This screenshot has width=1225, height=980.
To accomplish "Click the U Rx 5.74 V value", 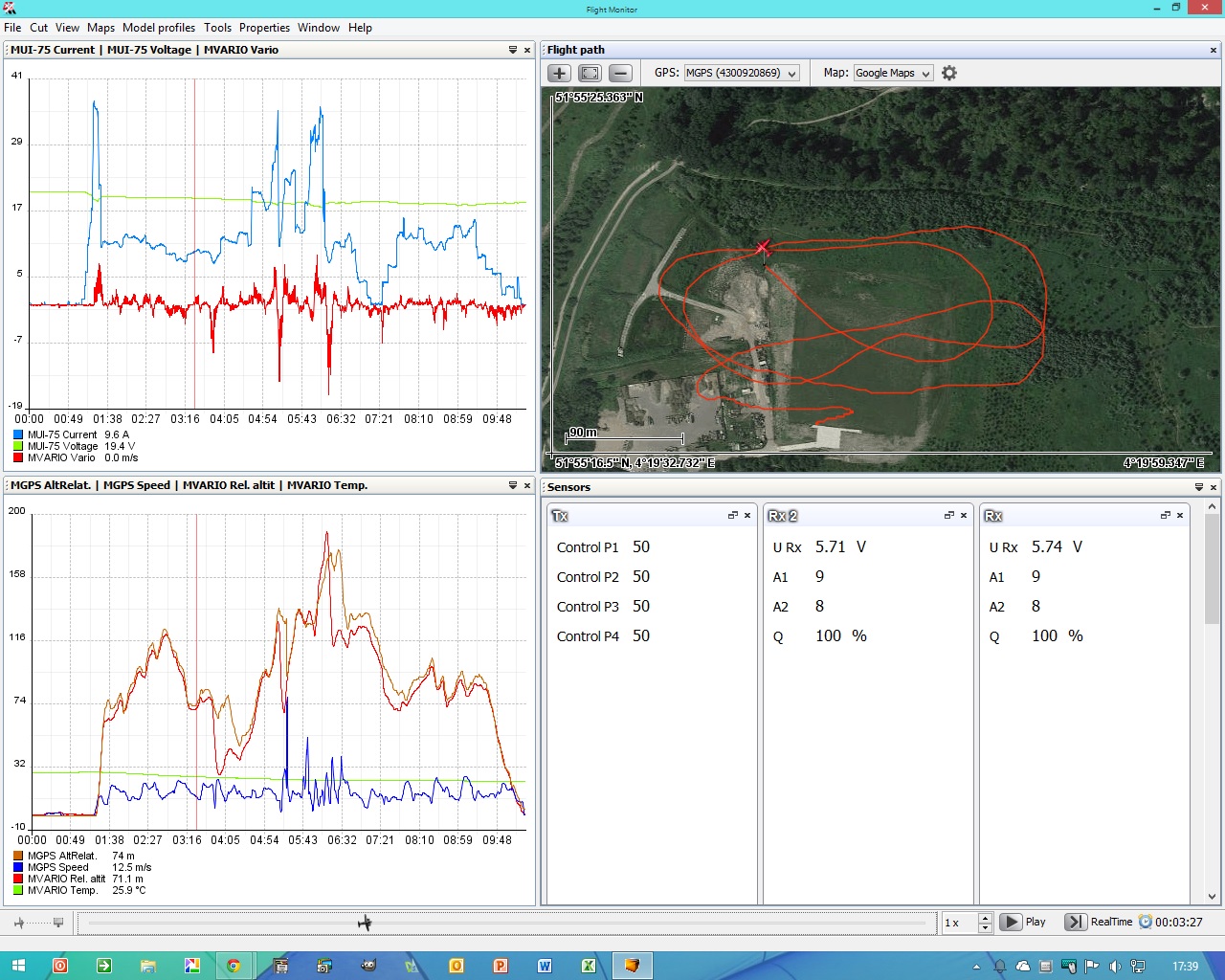I will (x=1057, y=546).
